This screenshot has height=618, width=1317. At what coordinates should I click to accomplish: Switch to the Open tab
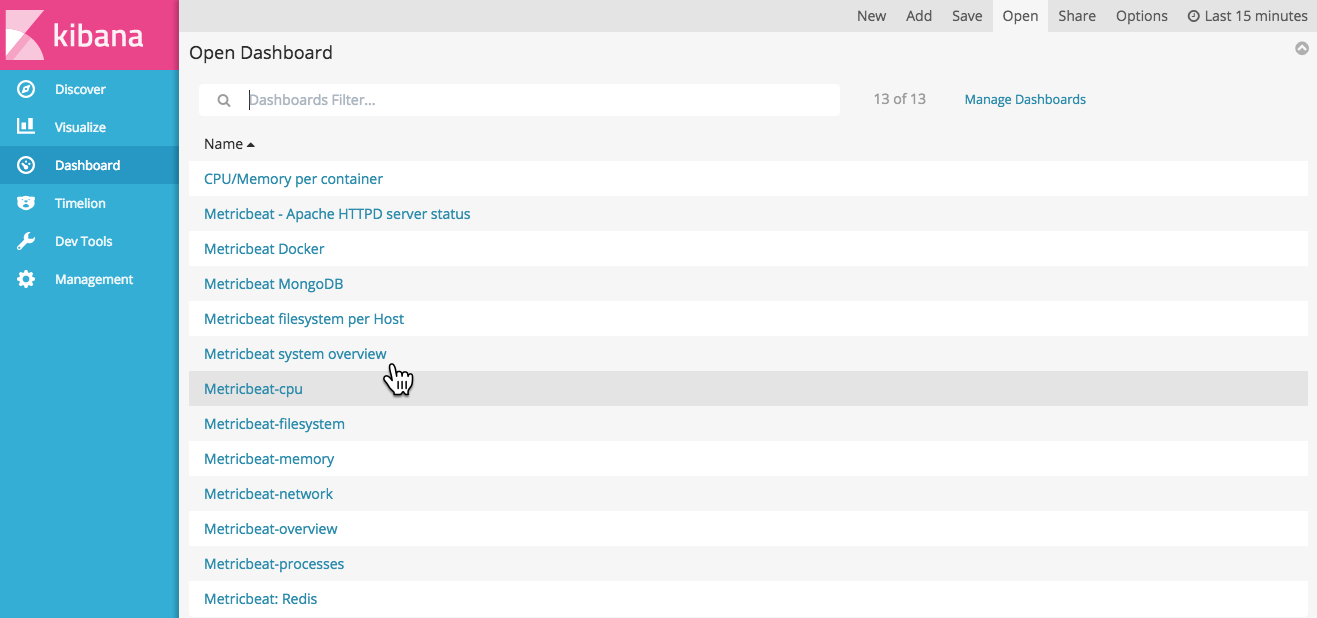coord(1019,16)
